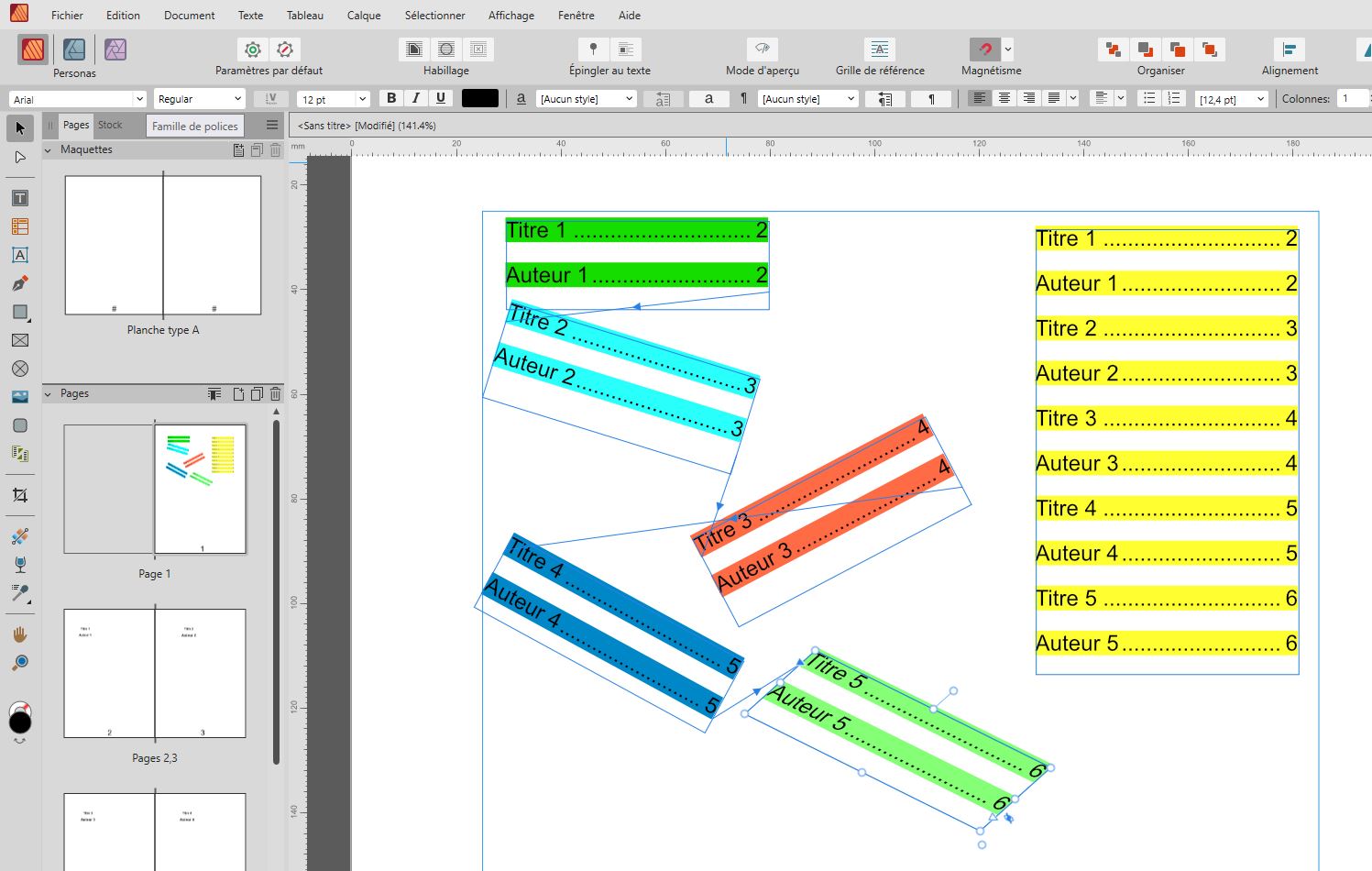Screen dimensions: 1372x871
Task: Select the Table tool
Action: (20, 226)
